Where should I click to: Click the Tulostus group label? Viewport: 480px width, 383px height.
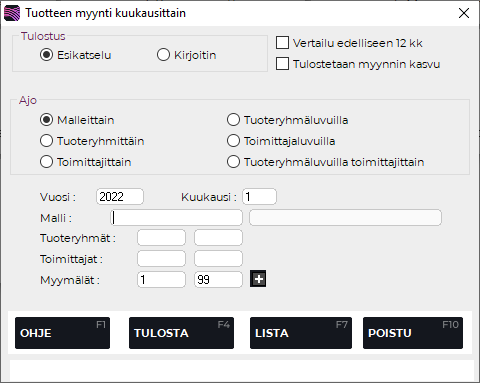pos(43,36)
